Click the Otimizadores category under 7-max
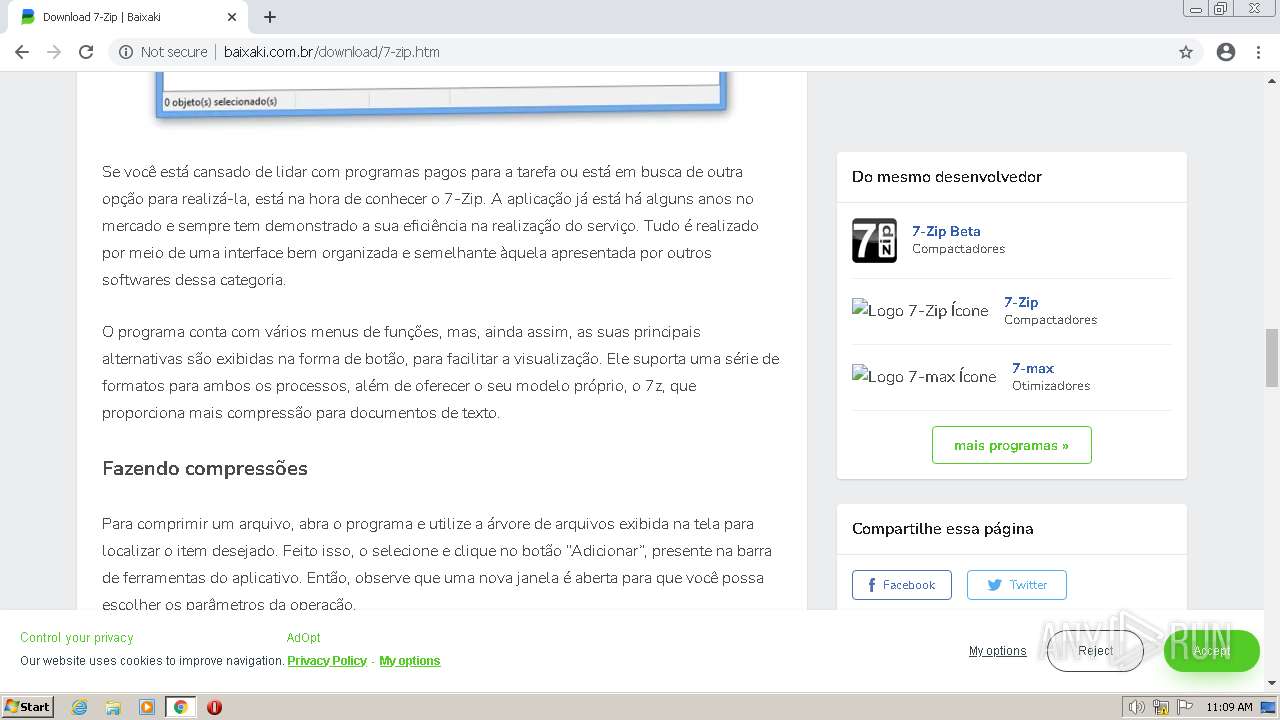This screenshot has width=1280, height=720. coord(1051,386)
